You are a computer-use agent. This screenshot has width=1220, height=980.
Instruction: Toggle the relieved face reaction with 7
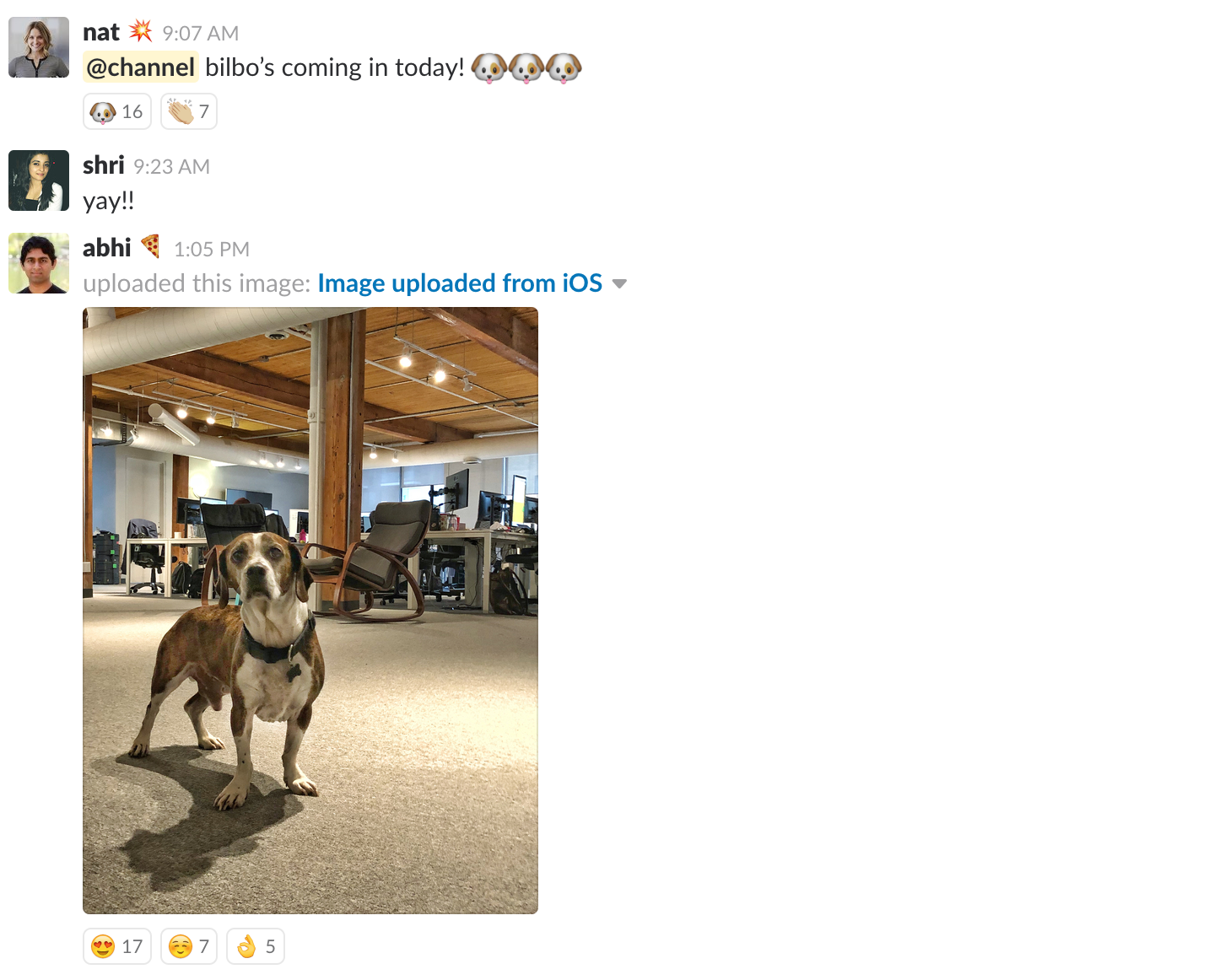pyautogui.click(x=189, y=946)
